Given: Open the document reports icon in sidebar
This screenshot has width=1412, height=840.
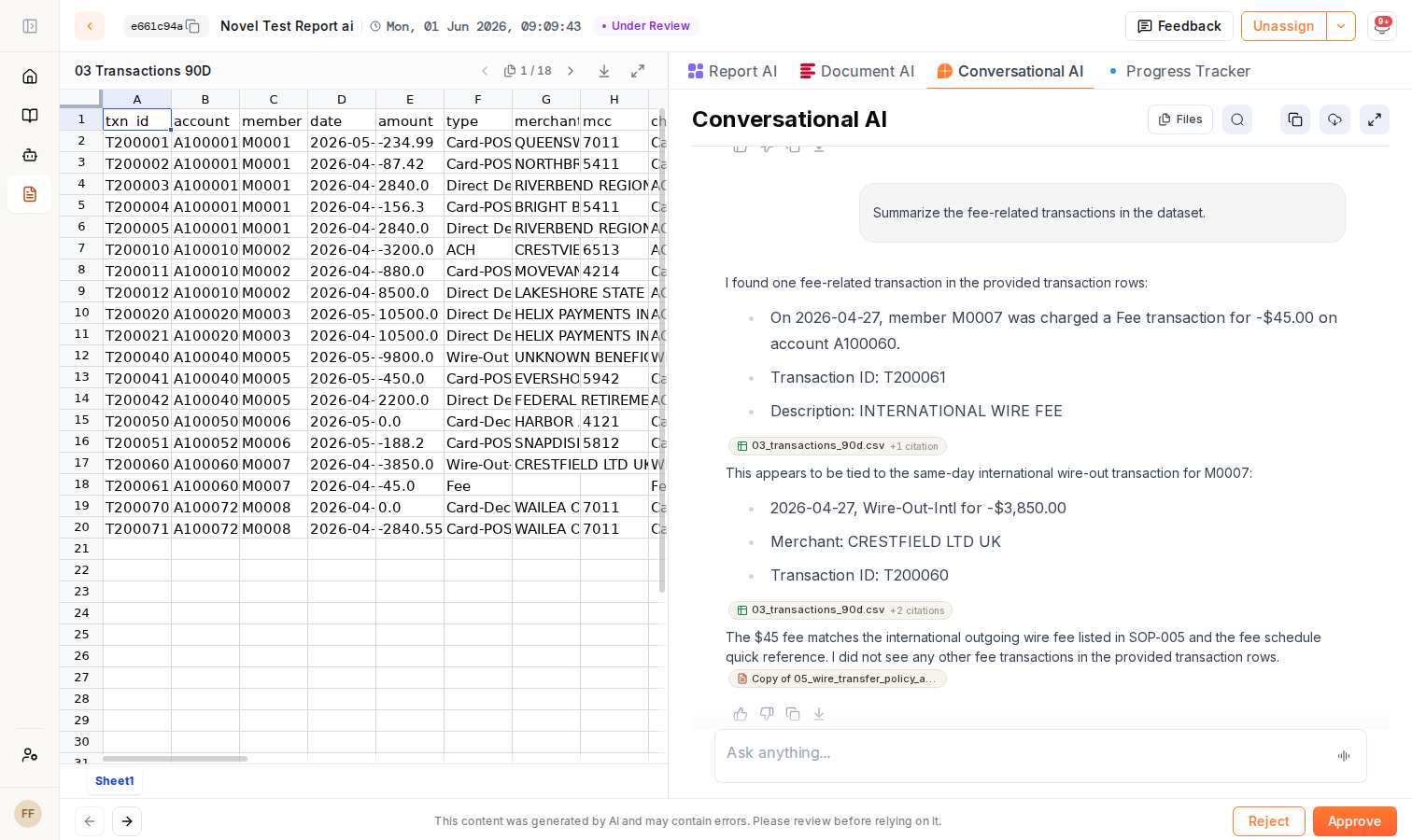Looking at the screenshot, I should 30,194.
